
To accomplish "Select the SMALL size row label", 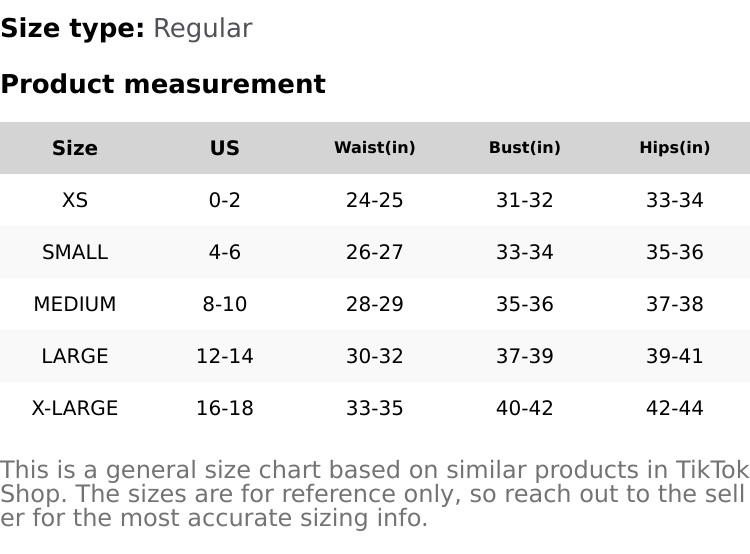I will [x=75, y=252].
